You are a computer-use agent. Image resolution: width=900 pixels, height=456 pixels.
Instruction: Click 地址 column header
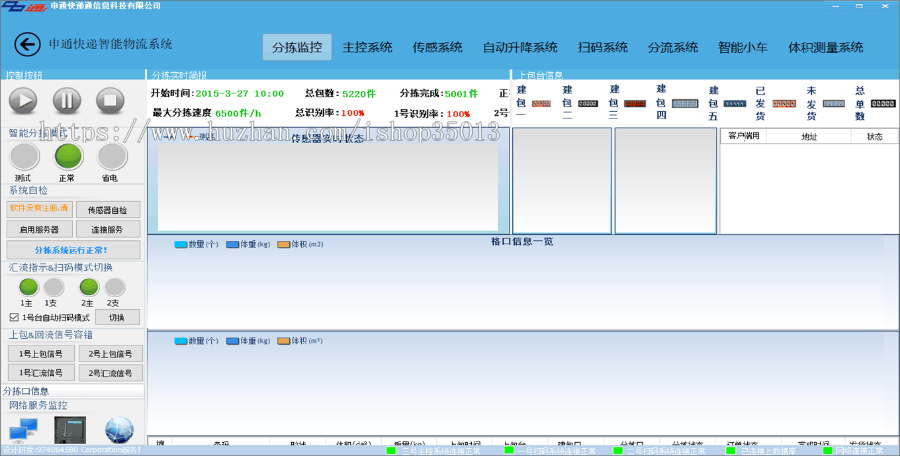point(809,136)
